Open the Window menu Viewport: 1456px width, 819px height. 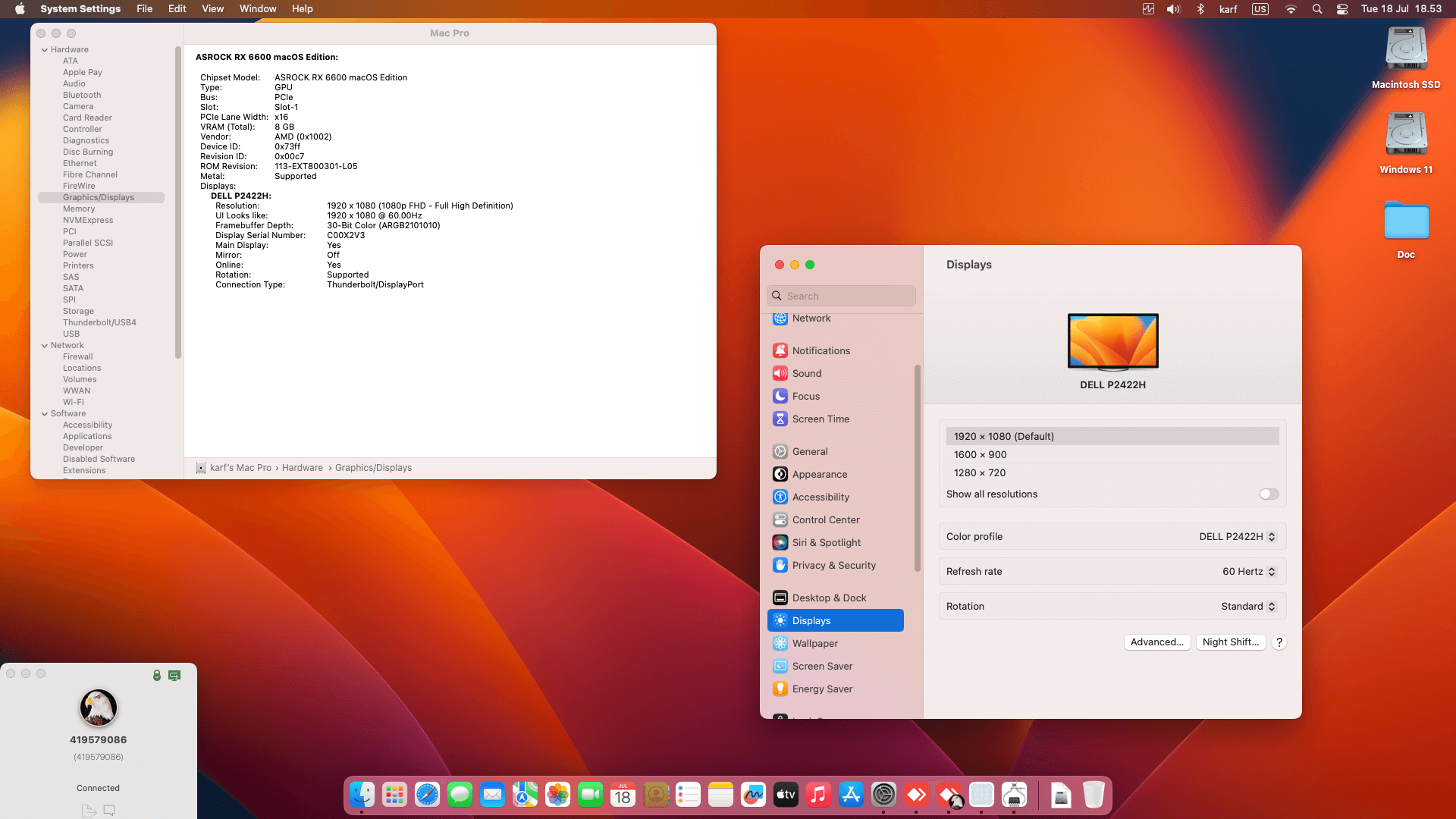click(258, 9)
